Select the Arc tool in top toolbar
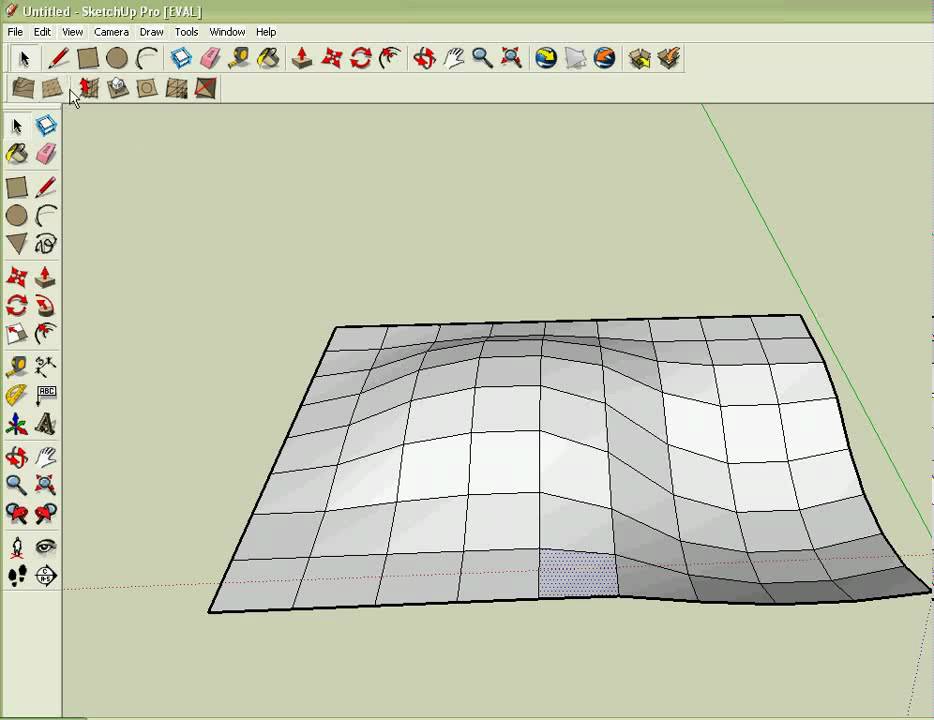The height and width of the screenshot is (720, 934). coord(147,58)
